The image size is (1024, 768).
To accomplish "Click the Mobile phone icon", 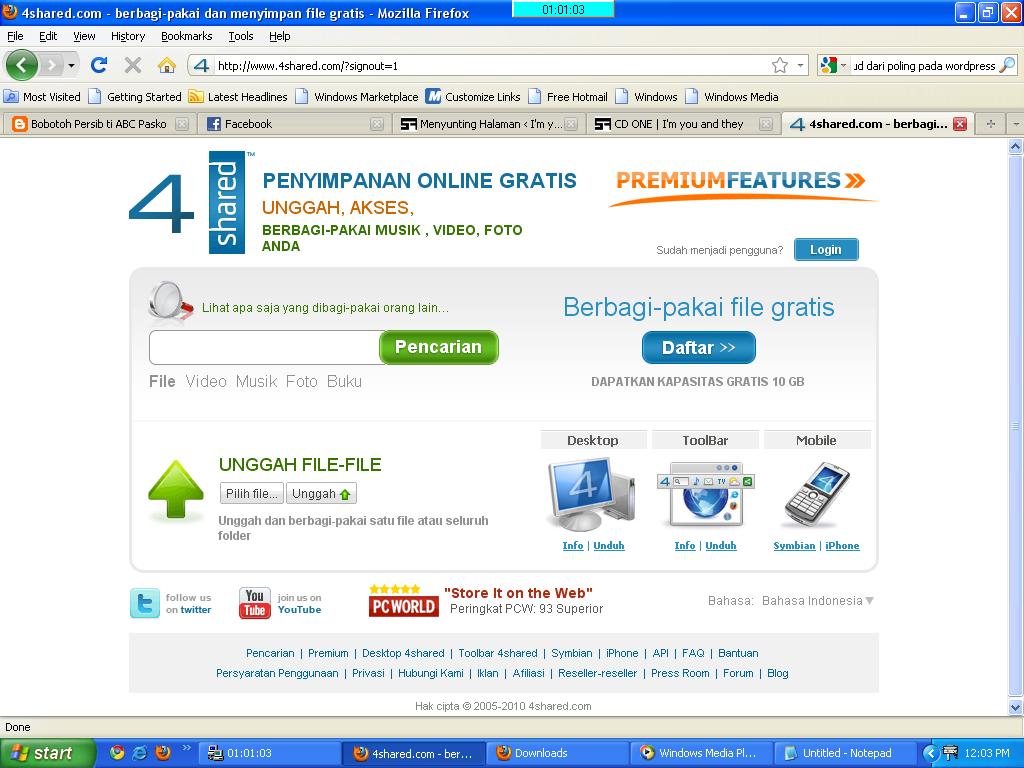I will (818, 495).
